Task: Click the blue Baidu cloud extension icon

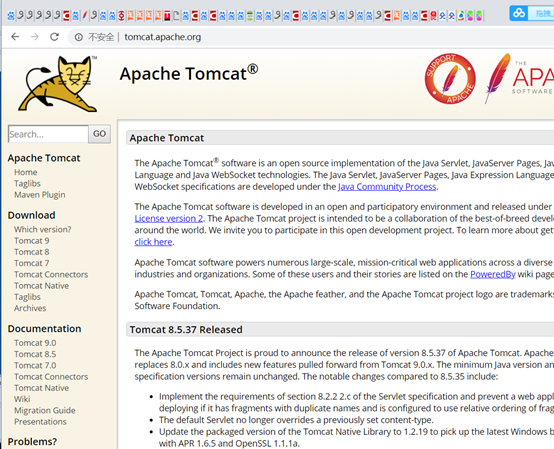Action: pos(519,13)
